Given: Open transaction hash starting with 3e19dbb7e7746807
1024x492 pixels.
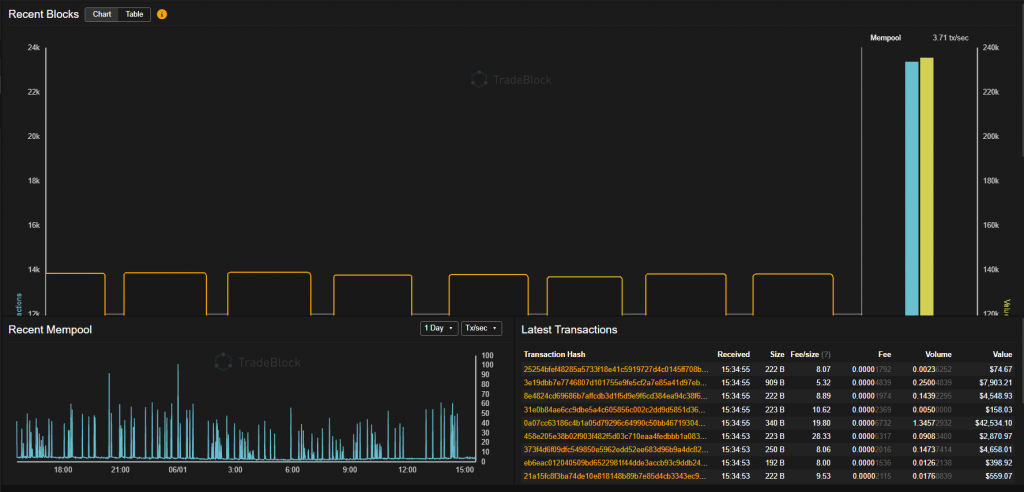Looking at the screenshot, I should coord(615,383).
